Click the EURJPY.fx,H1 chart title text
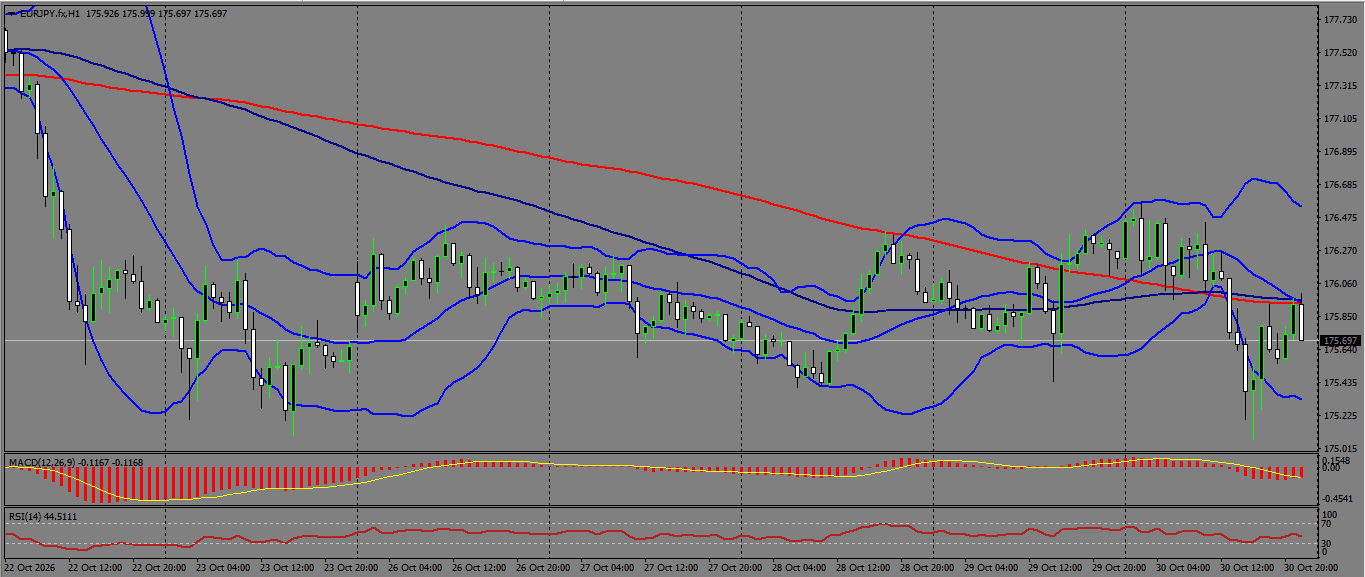 (50, 14)
